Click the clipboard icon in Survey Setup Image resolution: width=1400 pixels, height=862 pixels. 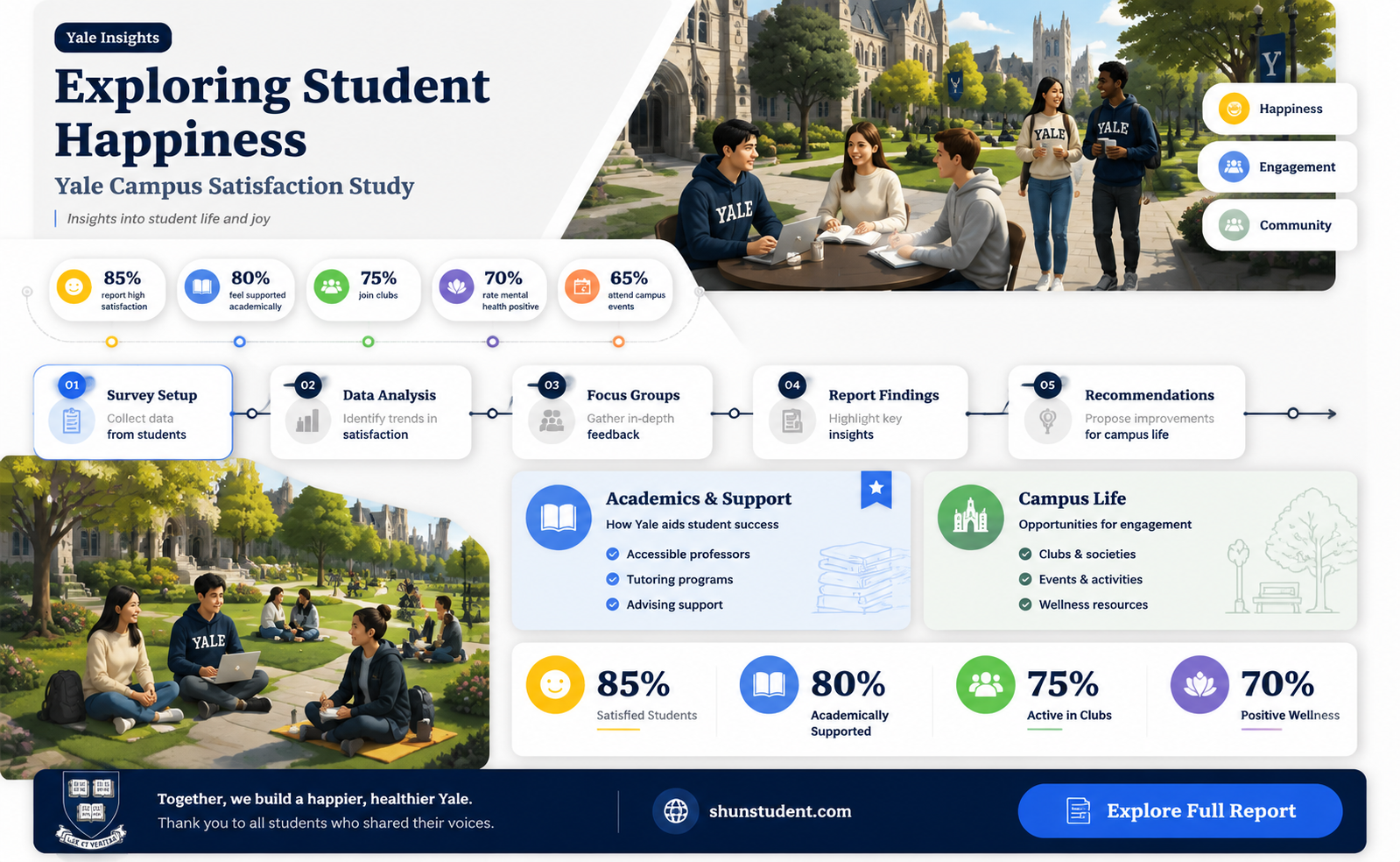point(72,421)
